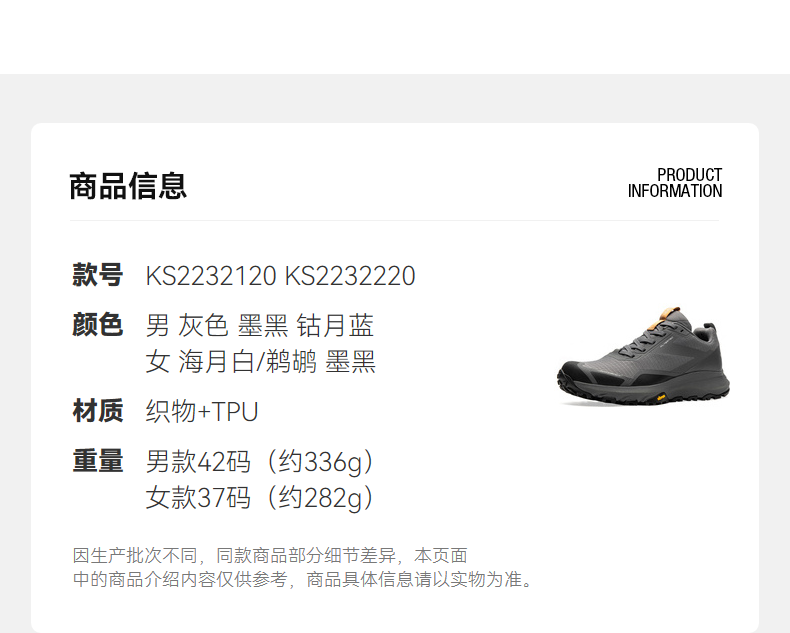Click the 商品信息 heading

coord(128,186)
